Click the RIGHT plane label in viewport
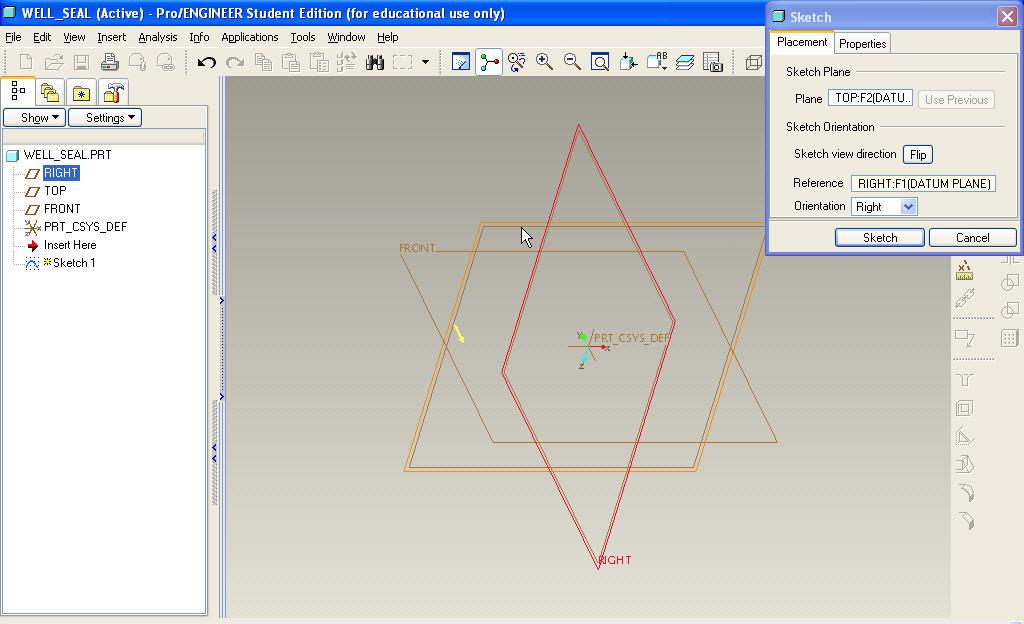The width and height of the screenshot is (1024, 624). (615, 560)
